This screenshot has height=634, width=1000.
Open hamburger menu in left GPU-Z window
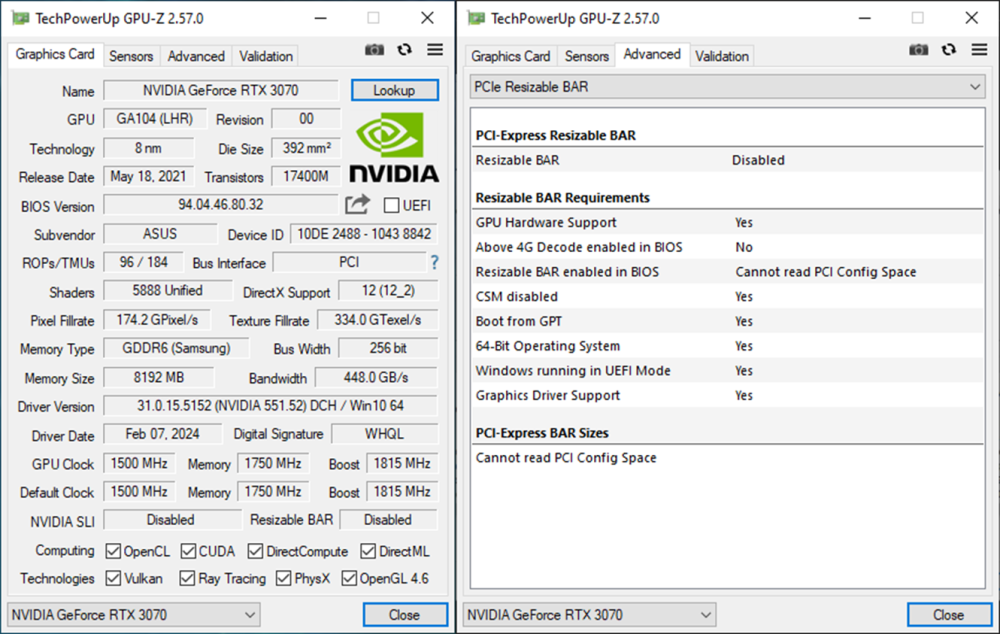click(x=435, y=50)
